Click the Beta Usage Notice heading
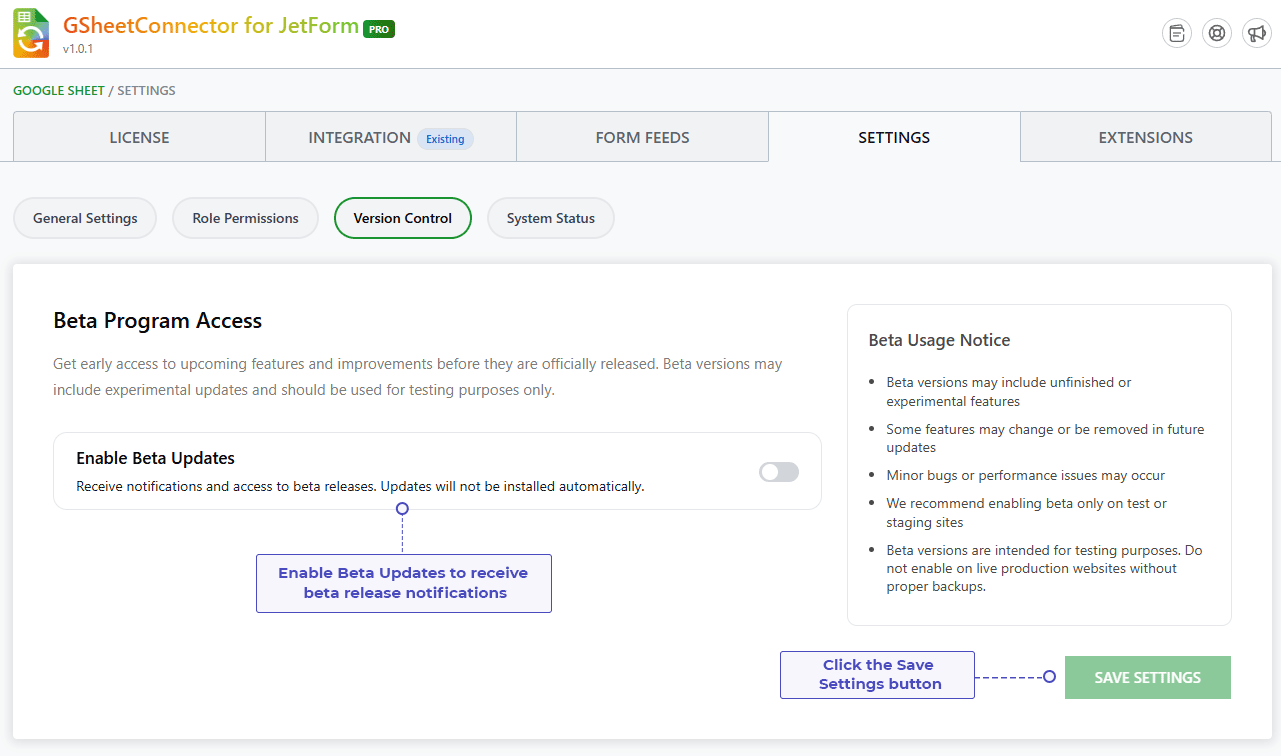The width and height of the screenshot is (1281, 756). click(x=939, y=340)
